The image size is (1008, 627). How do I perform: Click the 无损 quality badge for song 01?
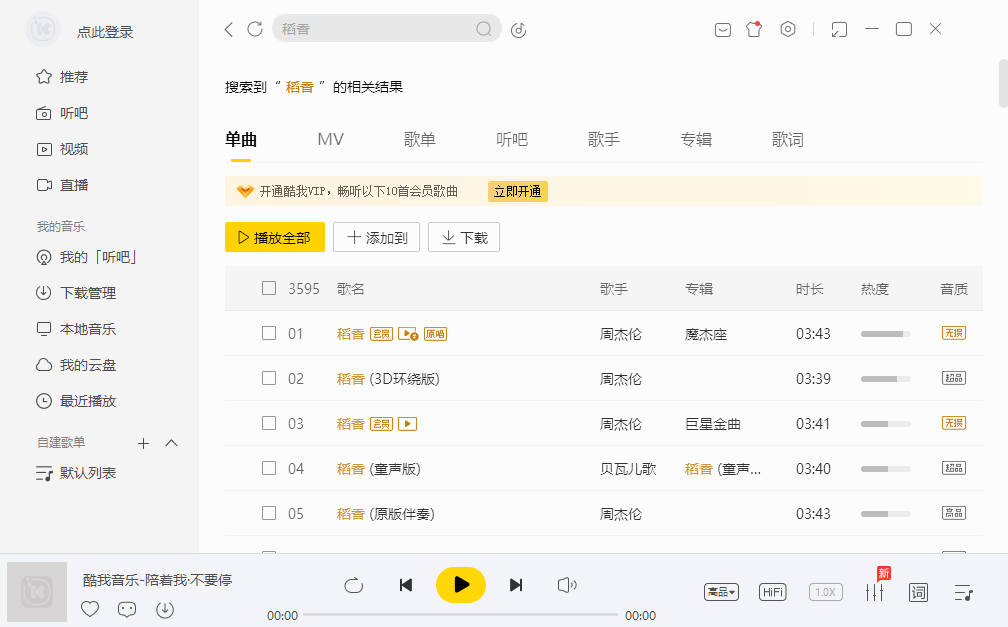point(954,333)
